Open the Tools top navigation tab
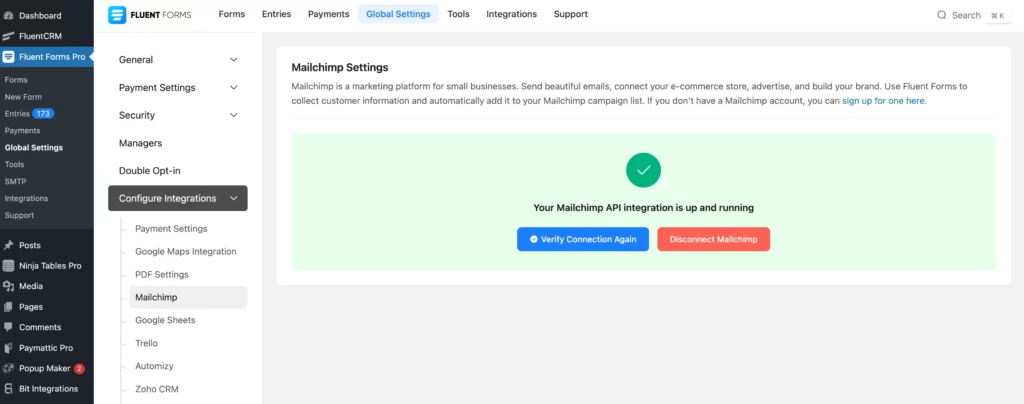This screenshot has height=404, width=1024. coord(458,14)
